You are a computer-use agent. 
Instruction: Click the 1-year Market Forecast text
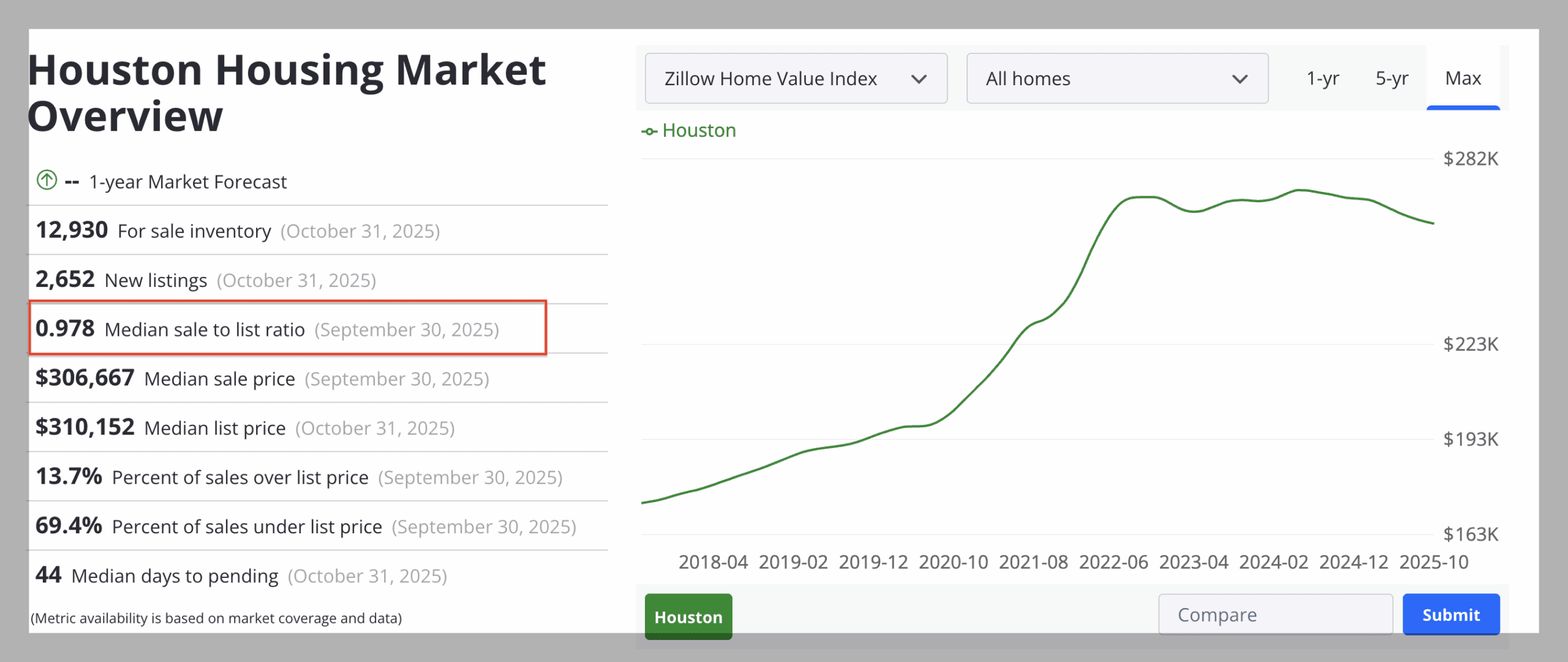coord(187,182)
